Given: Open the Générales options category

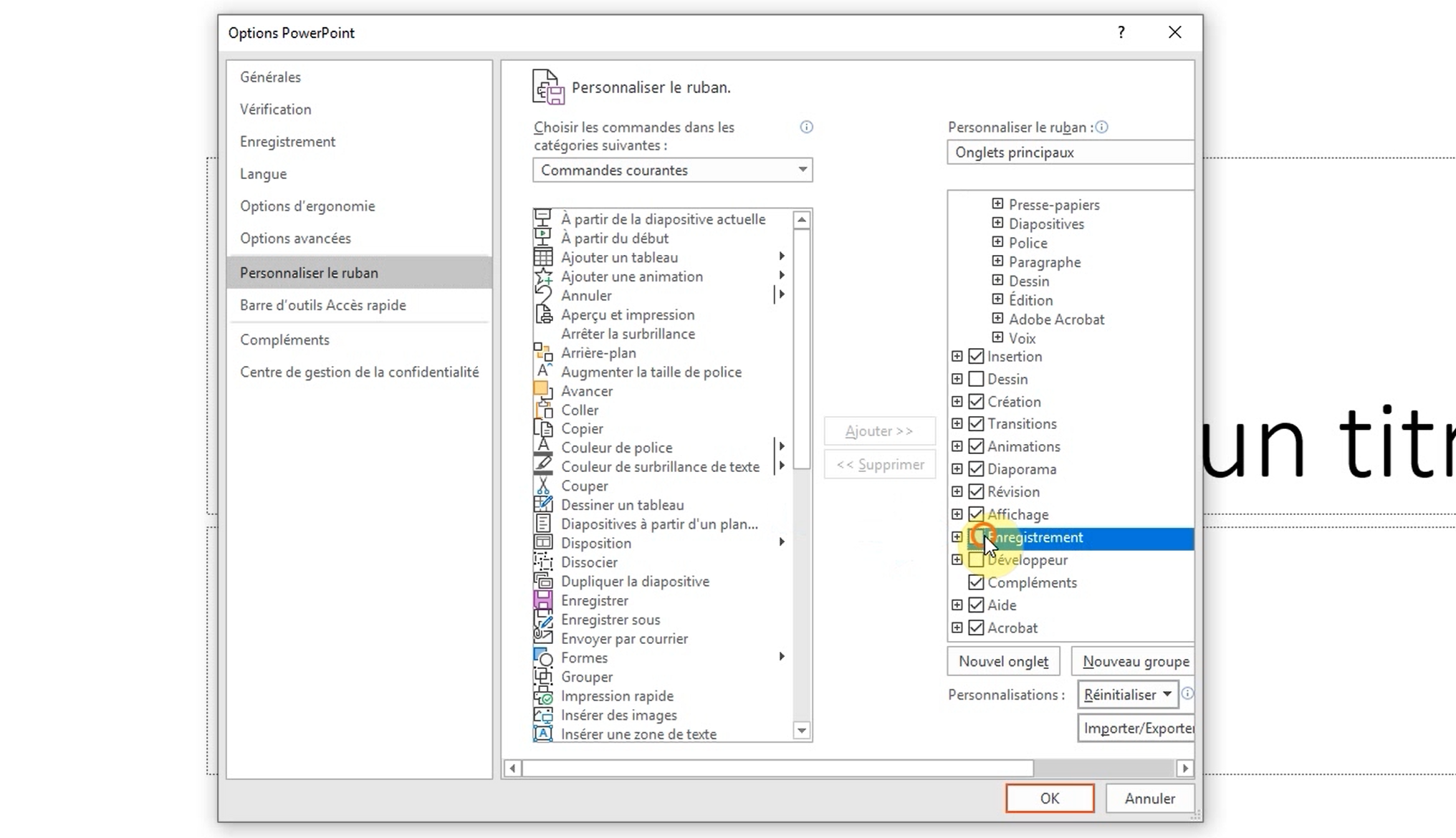Looking at the screenshot, I should 359,77.
